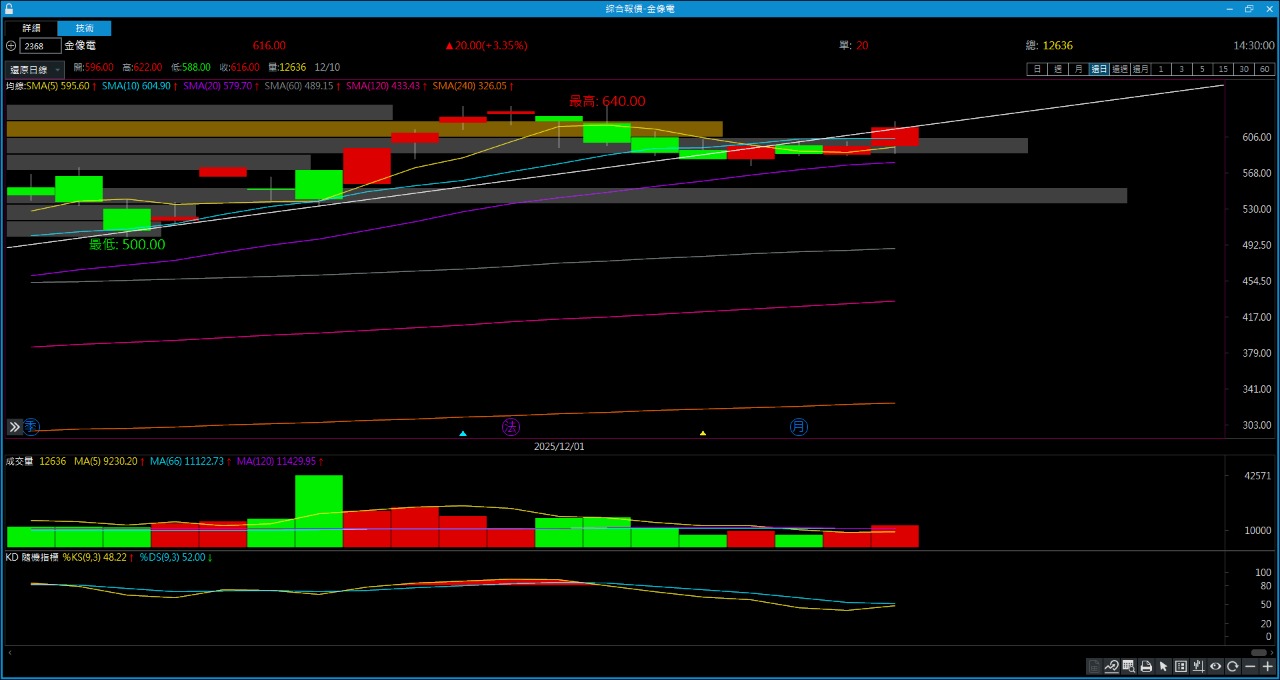Open the 還原日線 dropdown
1280x680 pixels.
pyautogui.click(x=35, y=70)
